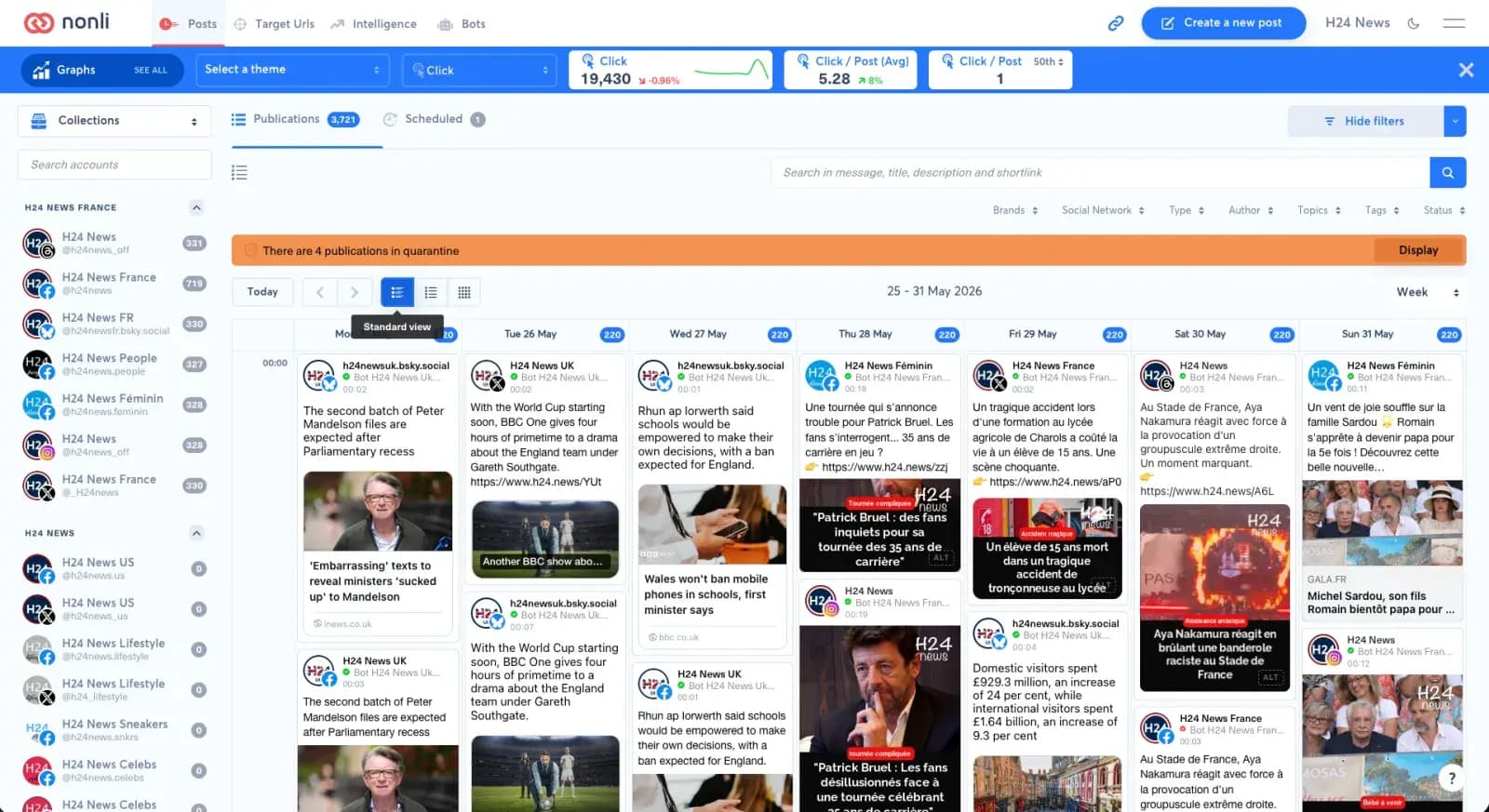Click Create a new post button
1489x812 pixels.
click(x=1223, y=23)
